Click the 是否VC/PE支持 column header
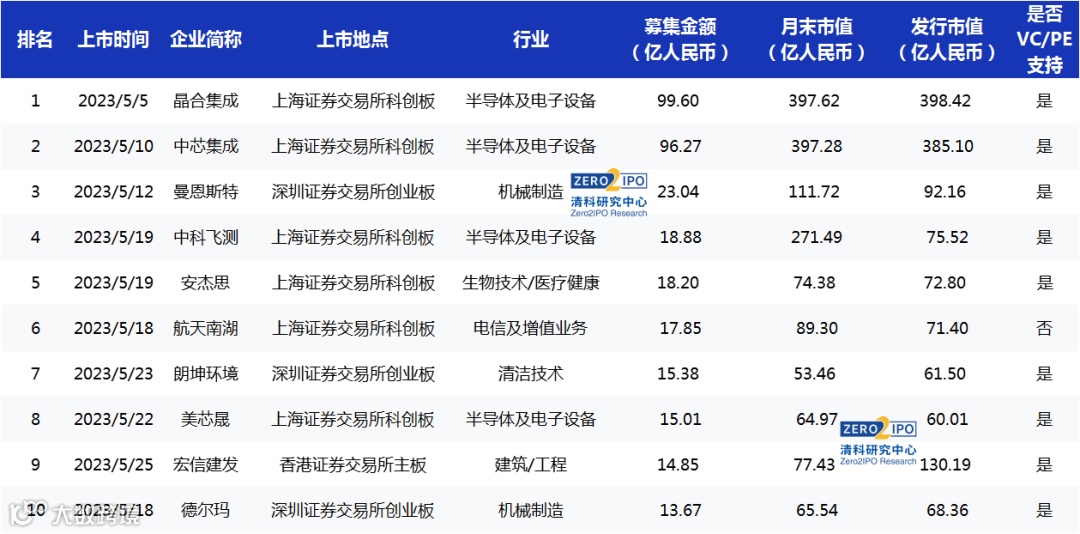 tap(1045, 39)
